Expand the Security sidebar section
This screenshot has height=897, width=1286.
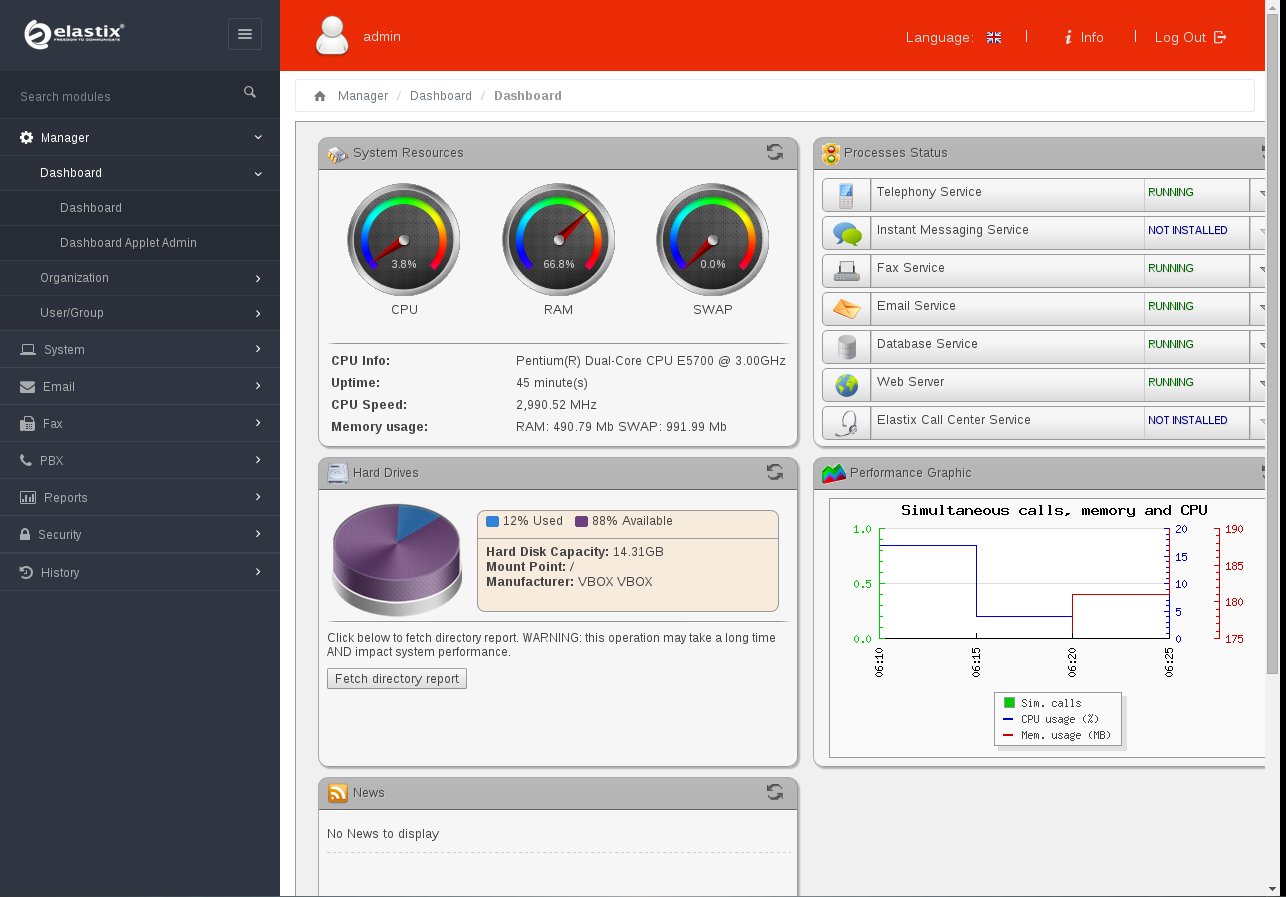pos(140,535)
